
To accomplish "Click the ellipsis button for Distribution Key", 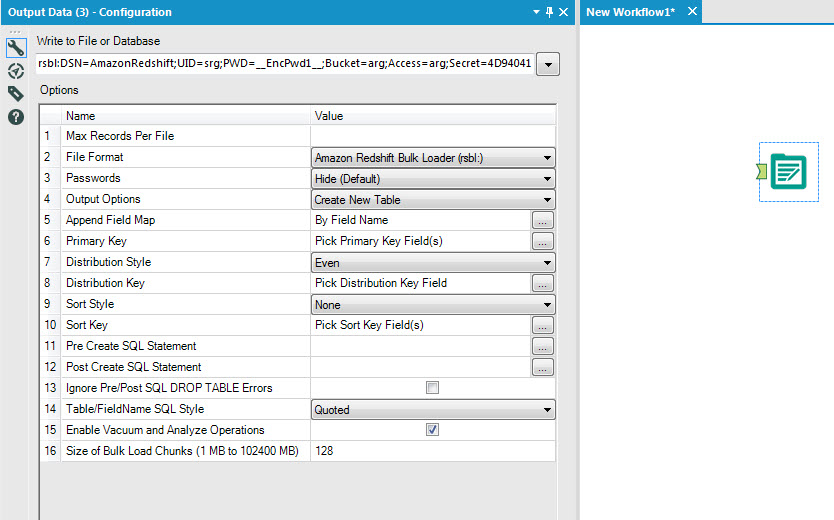I will (x=543, y=283).
